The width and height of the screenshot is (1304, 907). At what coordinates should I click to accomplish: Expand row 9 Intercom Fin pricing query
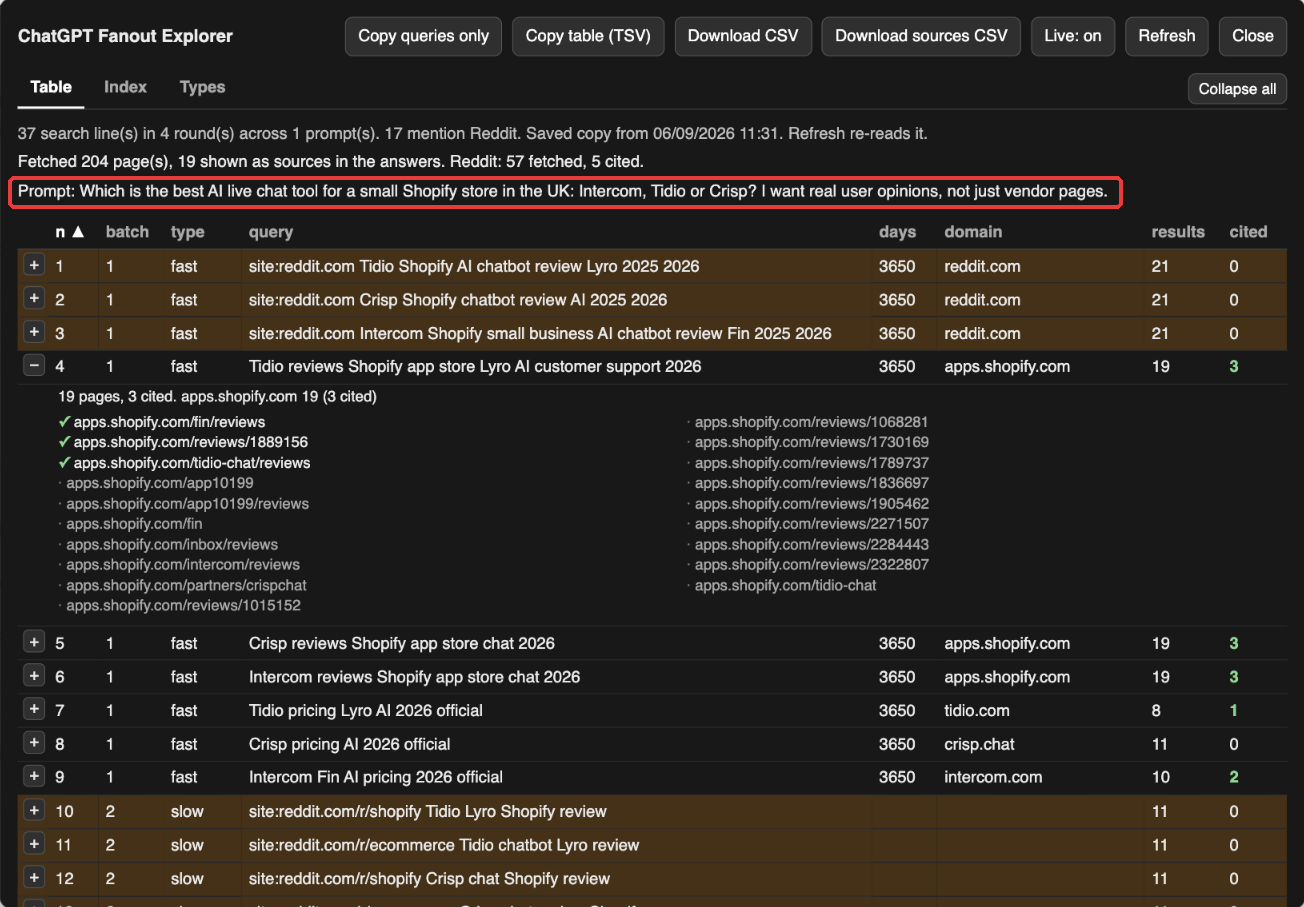coord(34,776)
